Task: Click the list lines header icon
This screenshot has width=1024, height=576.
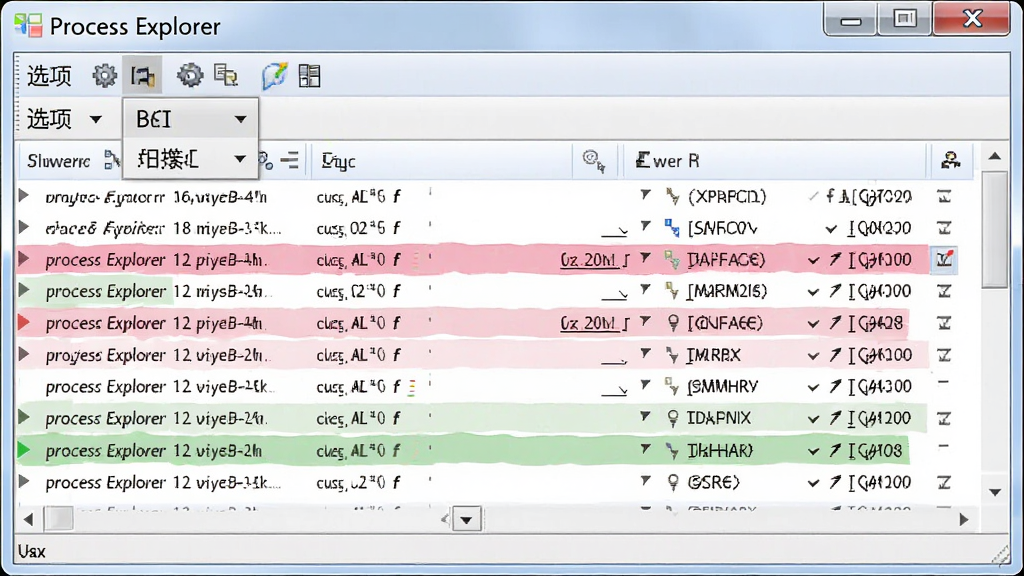Action: coord(289,160)
